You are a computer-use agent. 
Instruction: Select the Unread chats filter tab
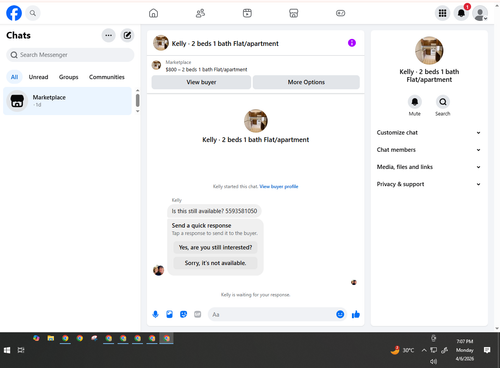click(38, 77)
